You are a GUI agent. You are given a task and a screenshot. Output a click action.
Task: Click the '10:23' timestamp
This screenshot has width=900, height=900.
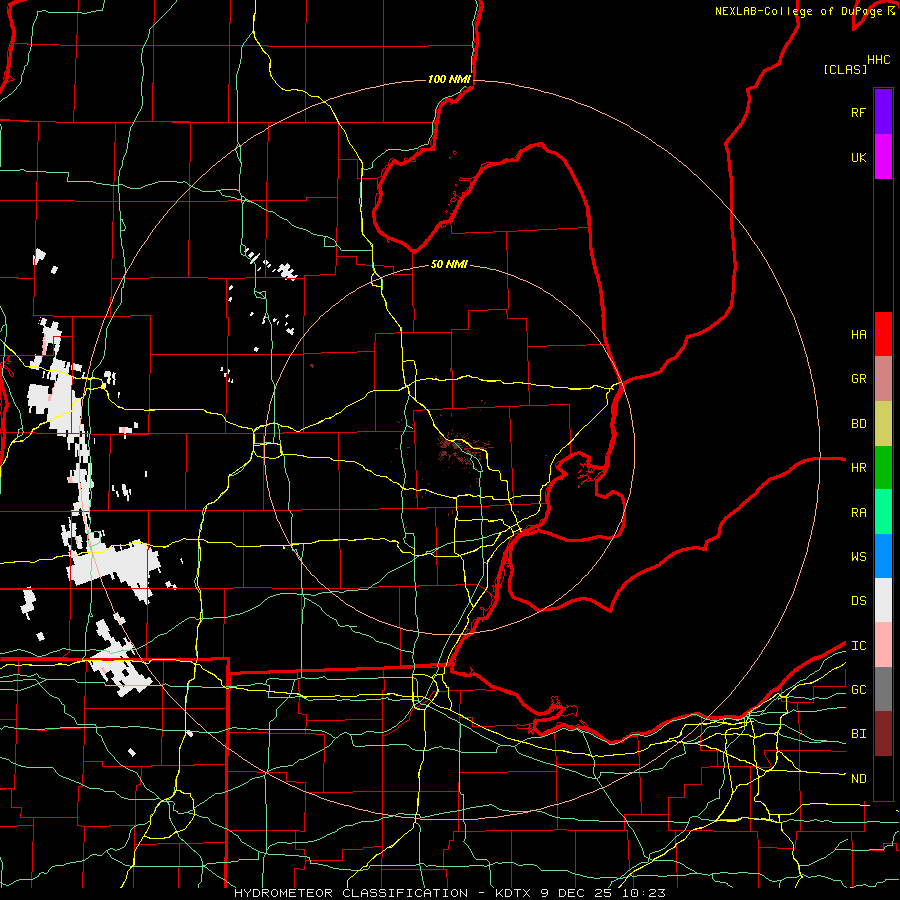[x=642, y=893]
